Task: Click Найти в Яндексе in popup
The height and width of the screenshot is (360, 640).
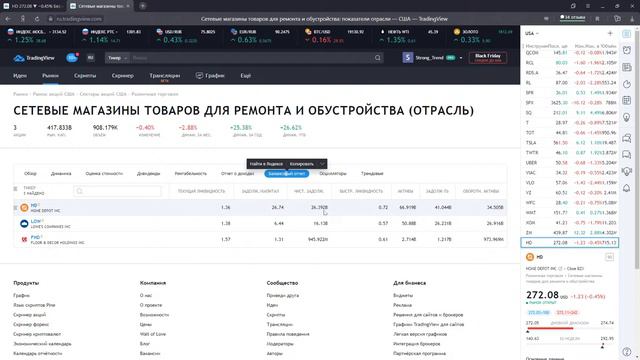Action: (266, 164)
